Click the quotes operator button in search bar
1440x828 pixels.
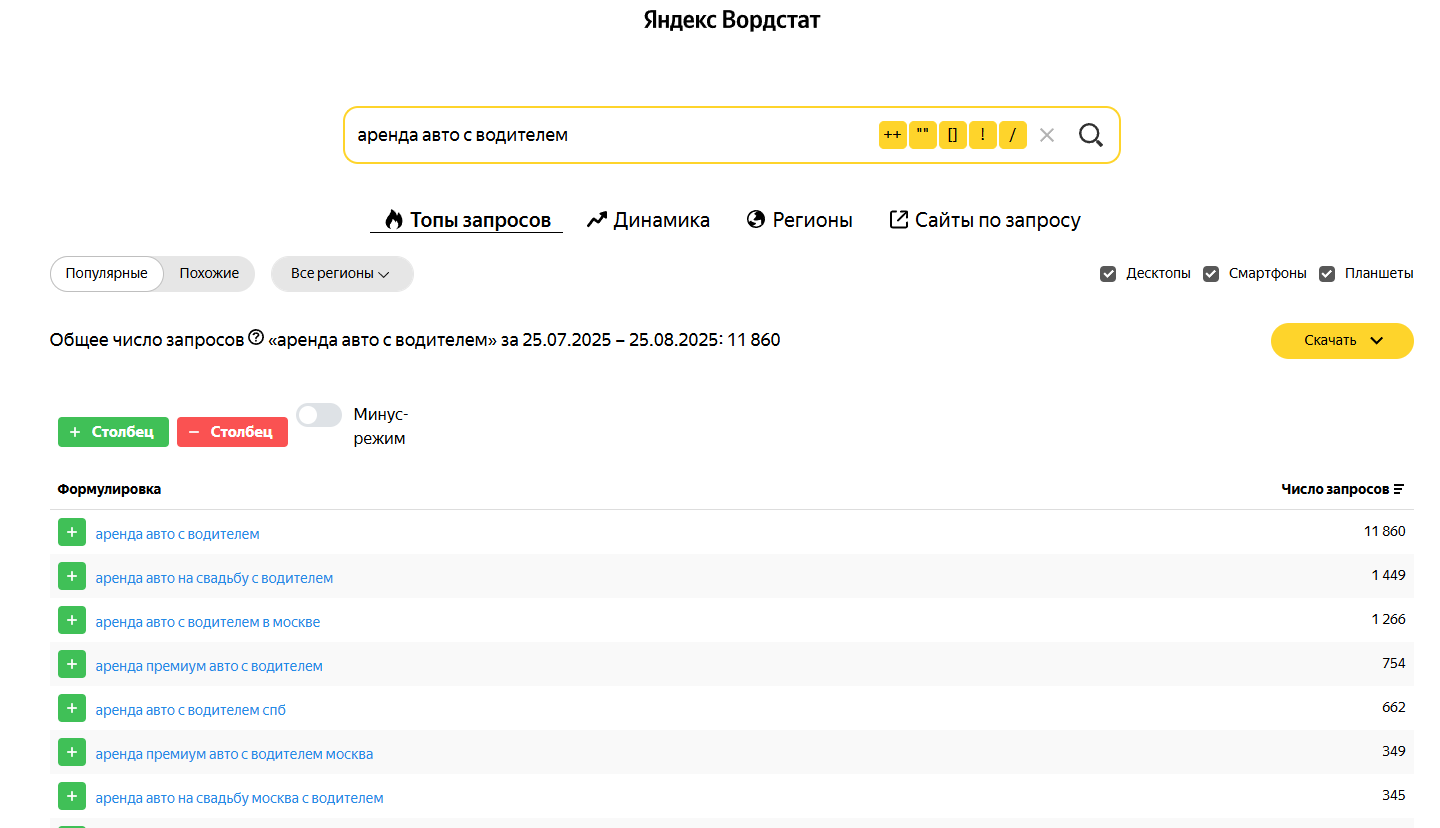coord(923,135)
